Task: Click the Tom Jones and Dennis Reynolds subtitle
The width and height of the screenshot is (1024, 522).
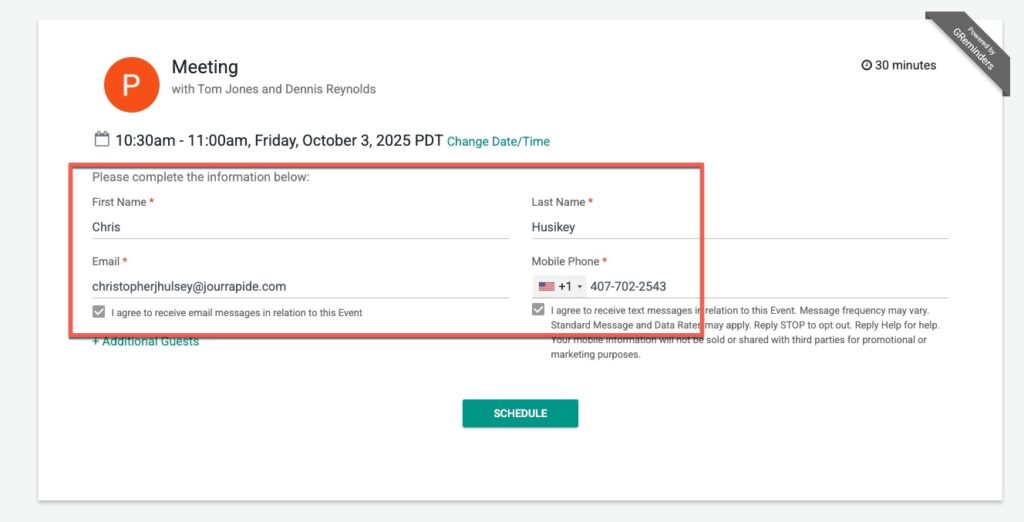Action: (274, 89)
